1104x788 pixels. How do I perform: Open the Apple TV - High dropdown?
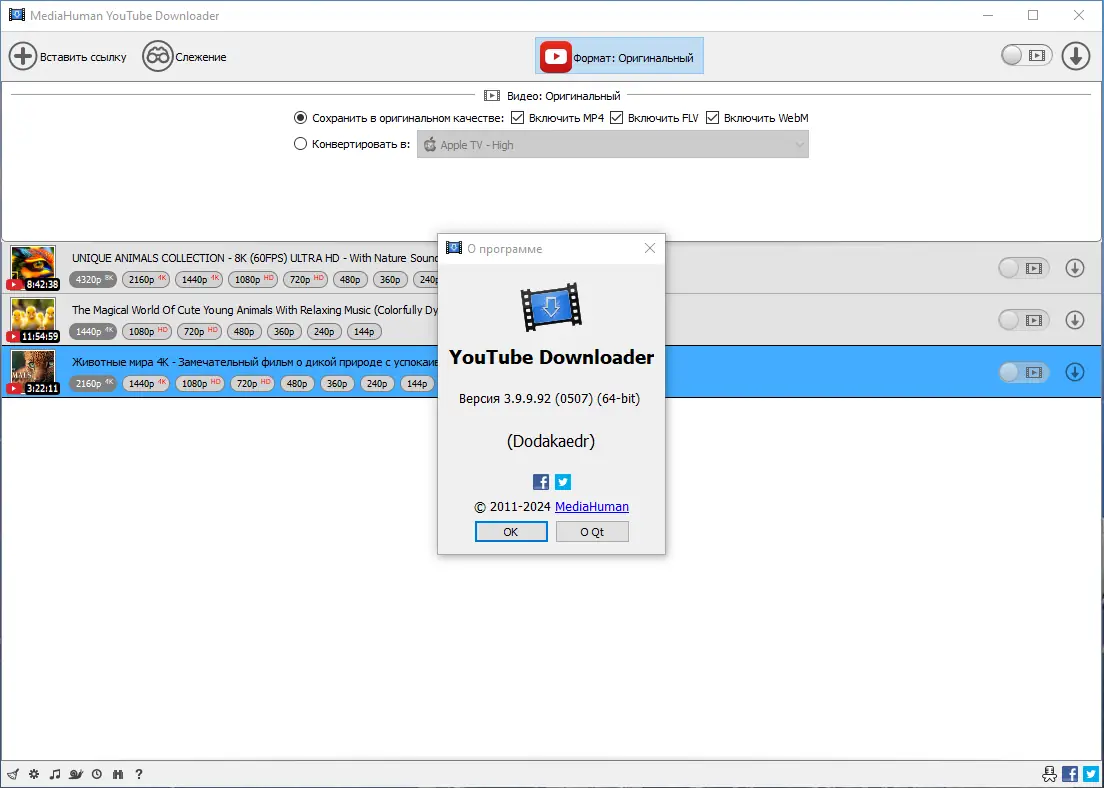[613, 144]
